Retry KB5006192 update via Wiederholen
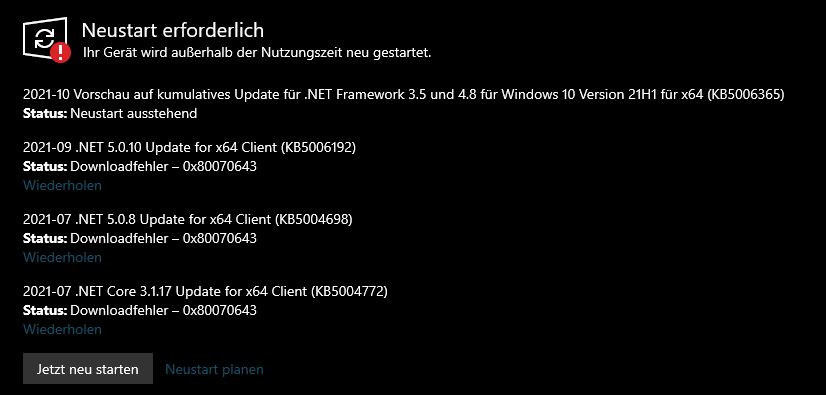Viewport: 826px width, 395px height. [62, 185]
